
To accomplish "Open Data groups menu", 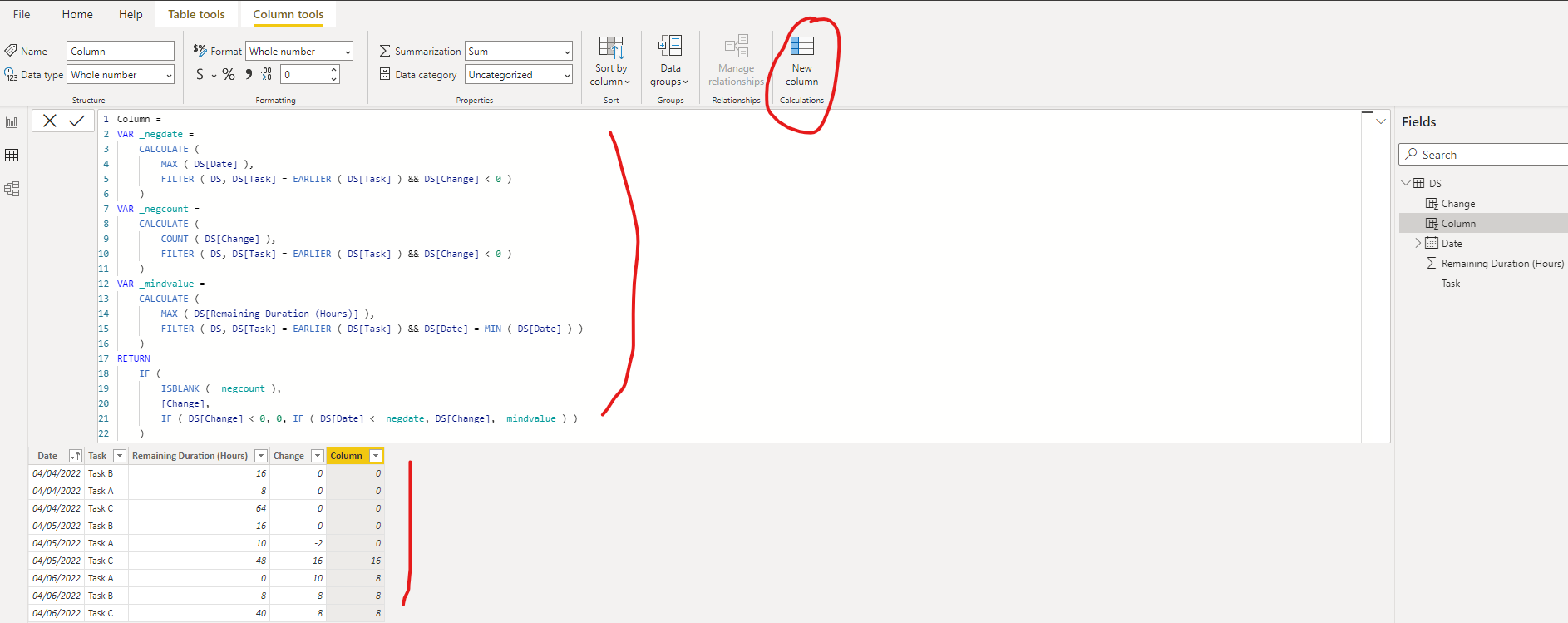I will [x=670, y=61].
